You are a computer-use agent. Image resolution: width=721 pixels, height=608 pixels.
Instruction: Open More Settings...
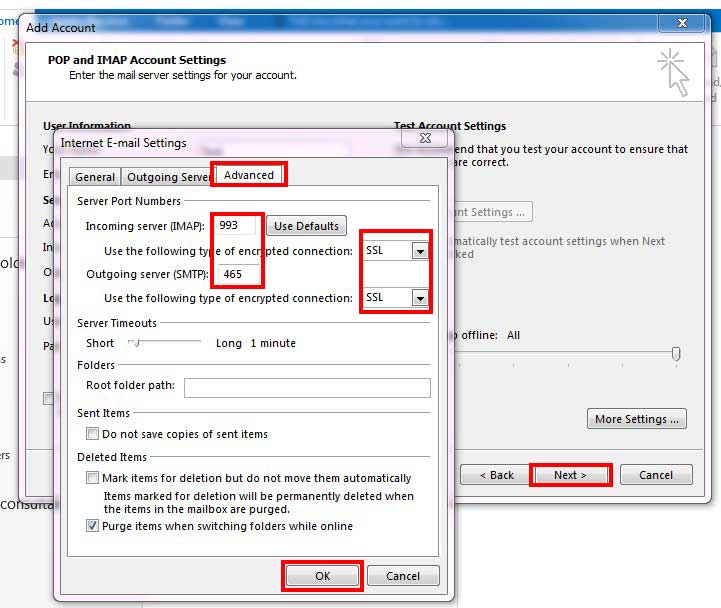tap(636, 419)
